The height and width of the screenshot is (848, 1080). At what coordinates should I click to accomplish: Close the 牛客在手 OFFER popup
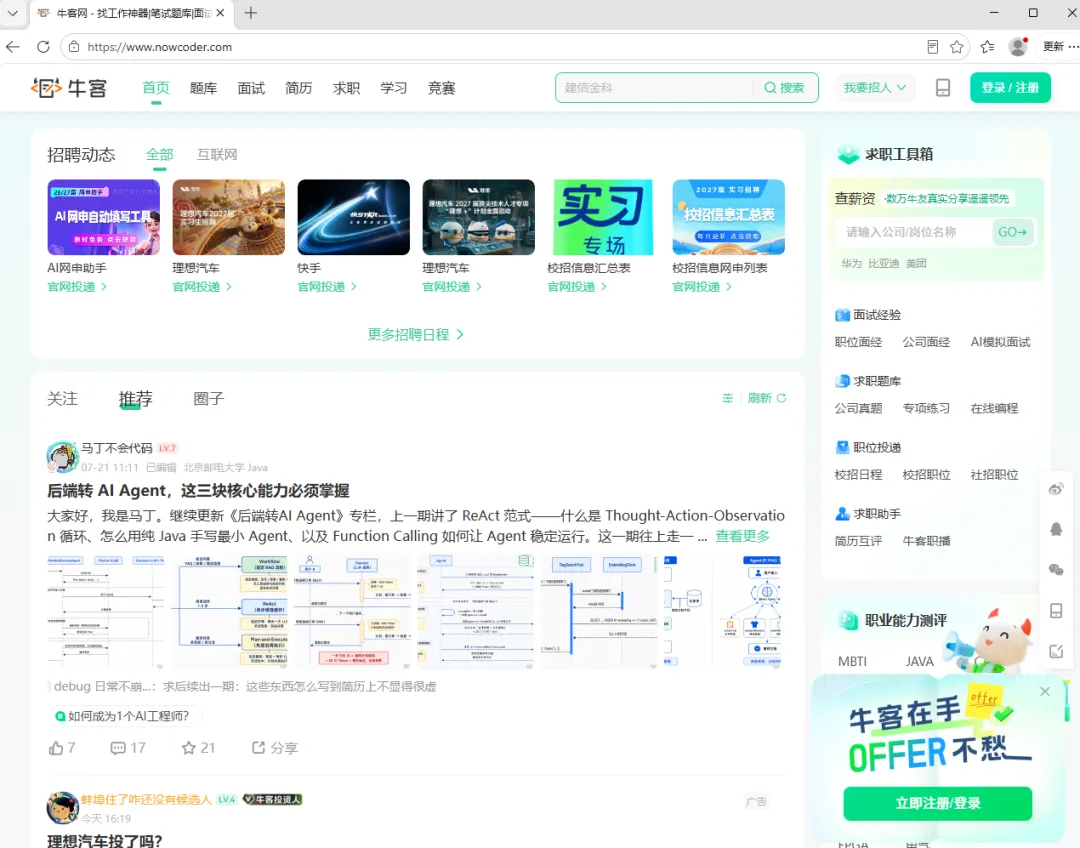pos(1045,692)
